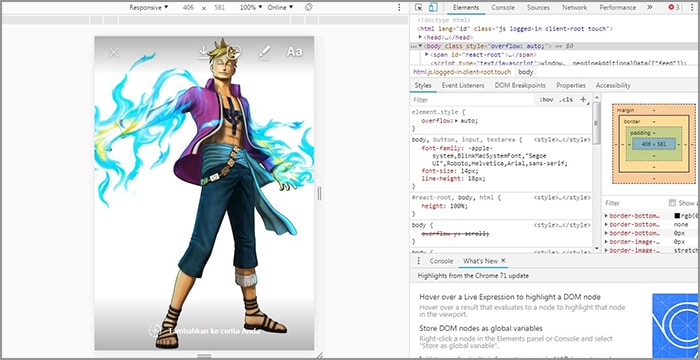700x360 pixels.
Task: Click the download icon on the story
Action: [x=204, y=52]
